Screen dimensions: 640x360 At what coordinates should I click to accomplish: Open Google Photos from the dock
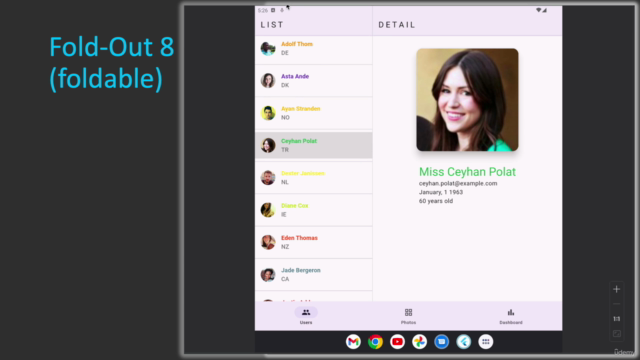click(x=419, y=342)
